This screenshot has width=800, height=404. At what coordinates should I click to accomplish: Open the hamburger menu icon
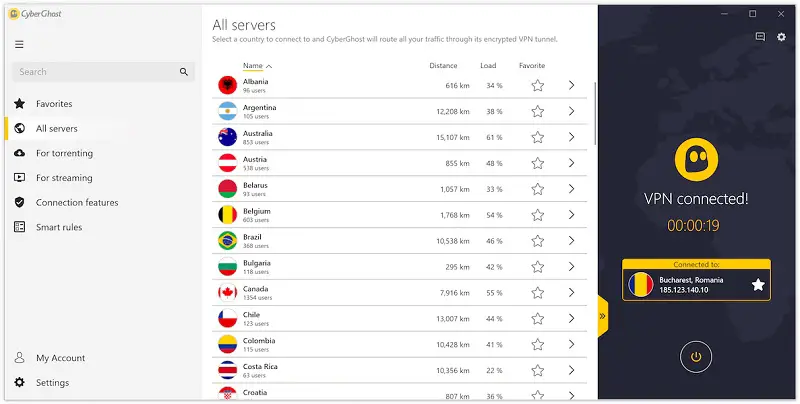click(x=19, y=44)
